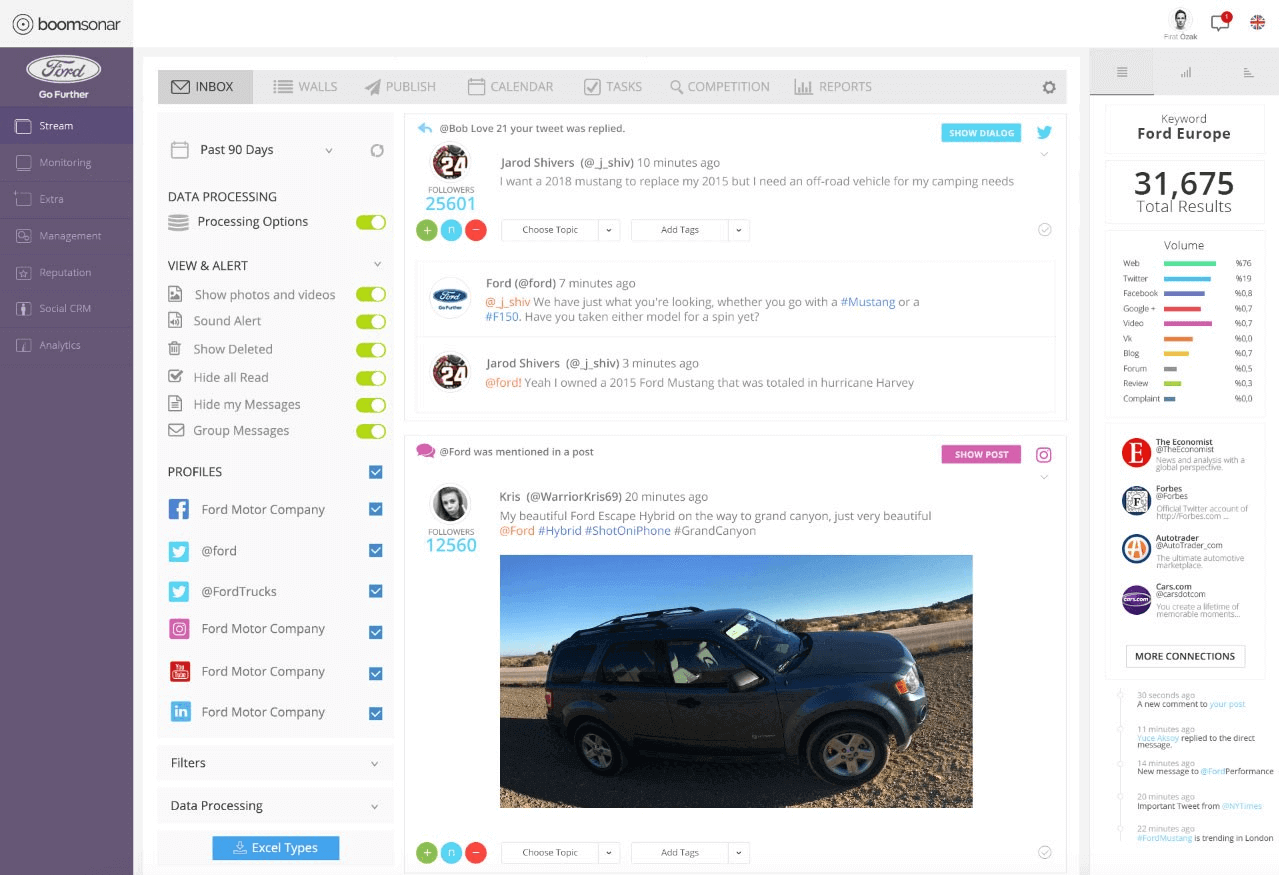
Task: Click the Twitter bird icon on Jarod's tweet
Action: (1044, 132)
